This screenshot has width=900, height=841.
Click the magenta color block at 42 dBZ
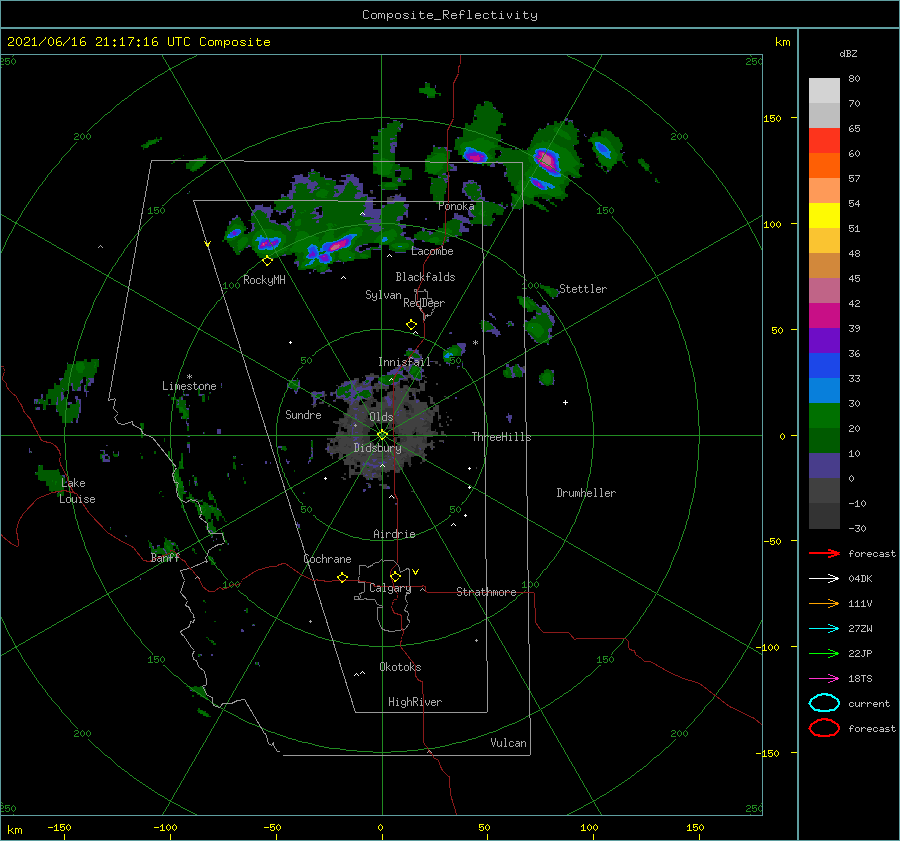tap(824, 315)
